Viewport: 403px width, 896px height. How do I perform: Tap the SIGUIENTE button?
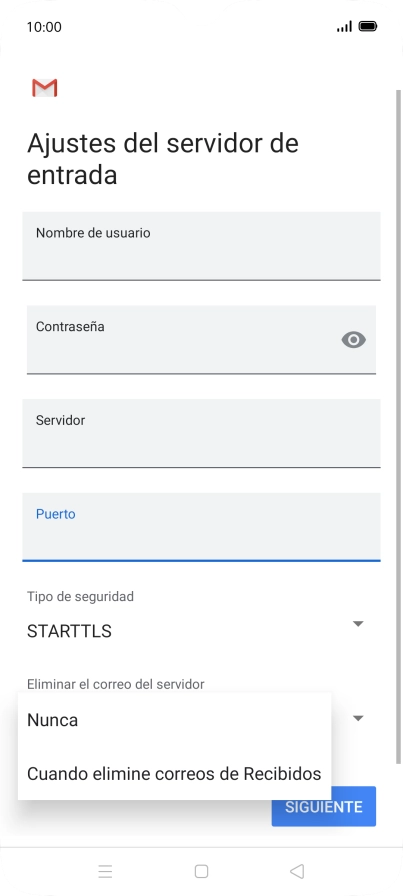click(x=324, y=806)
